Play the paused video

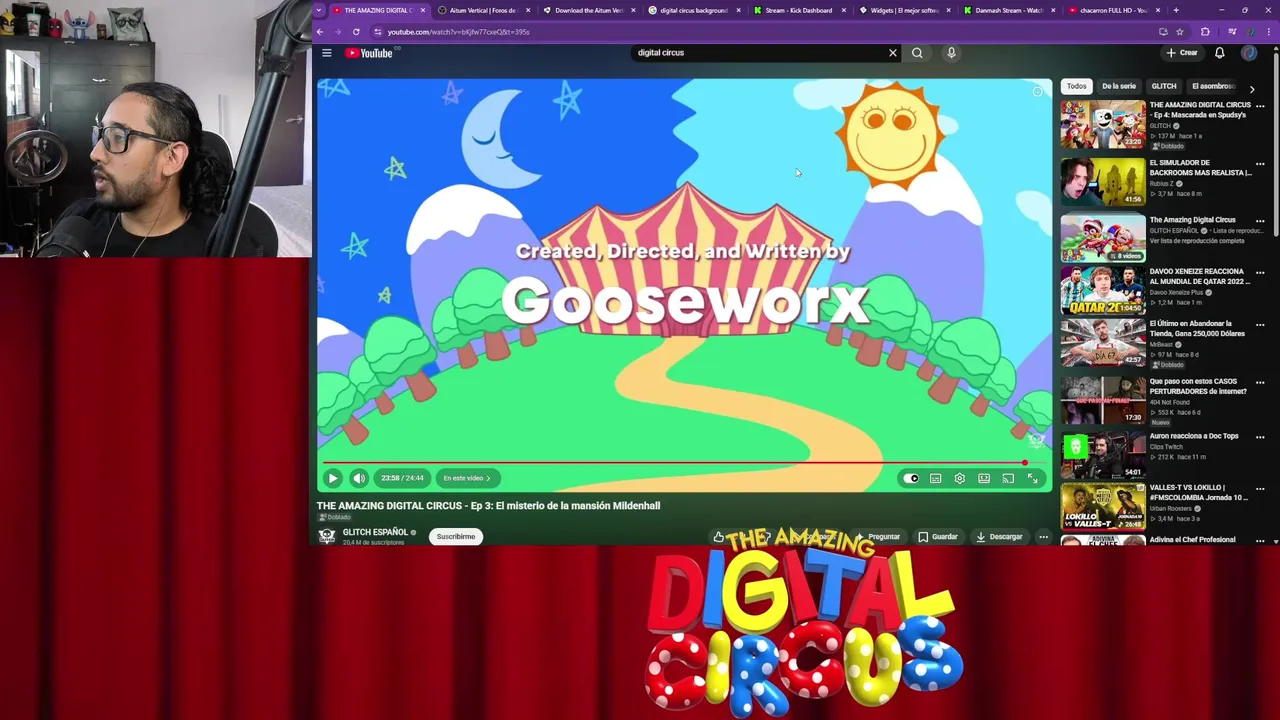(333, 478)
